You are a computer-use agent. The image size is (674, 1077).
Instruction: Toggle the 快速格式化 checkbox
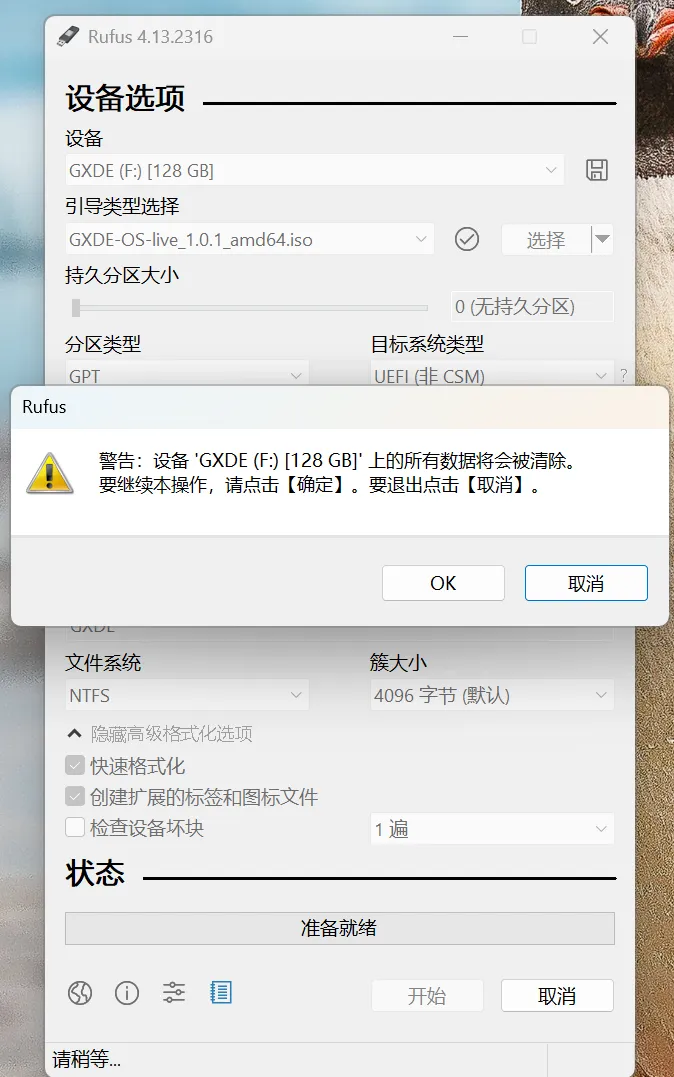click(75, 765)
